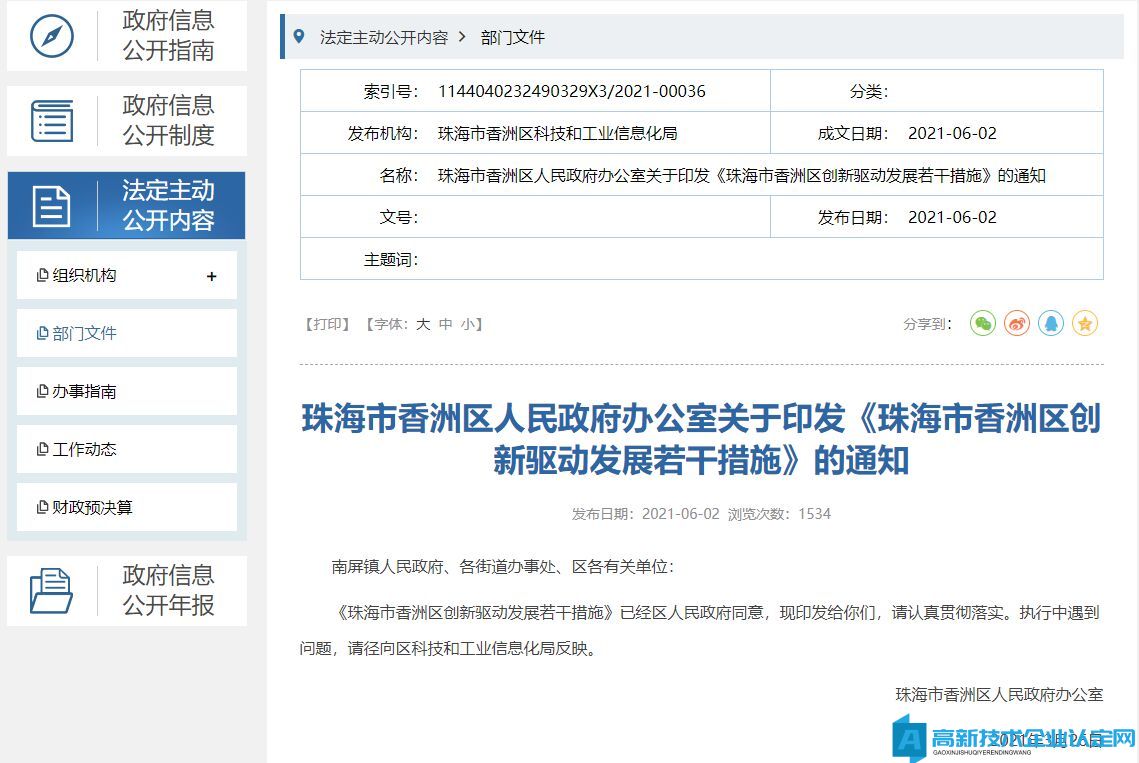The image size is (1139, 763).
Task: Set font size to 中
Action: tap(446, 324)
